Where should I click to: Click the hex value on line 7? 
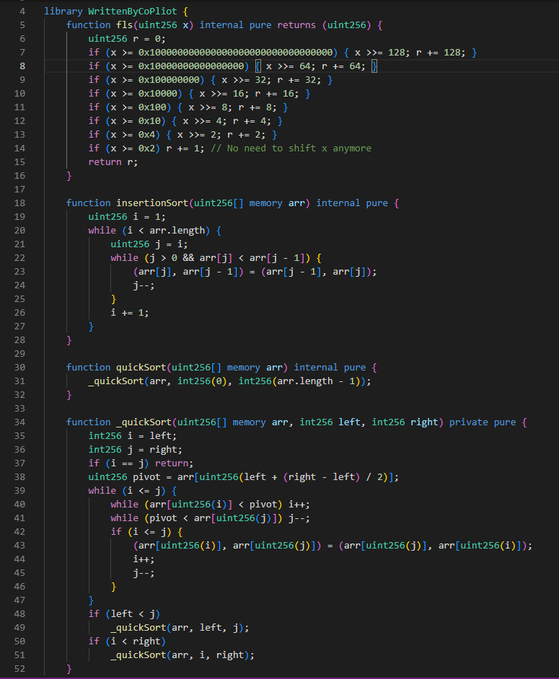235,52
